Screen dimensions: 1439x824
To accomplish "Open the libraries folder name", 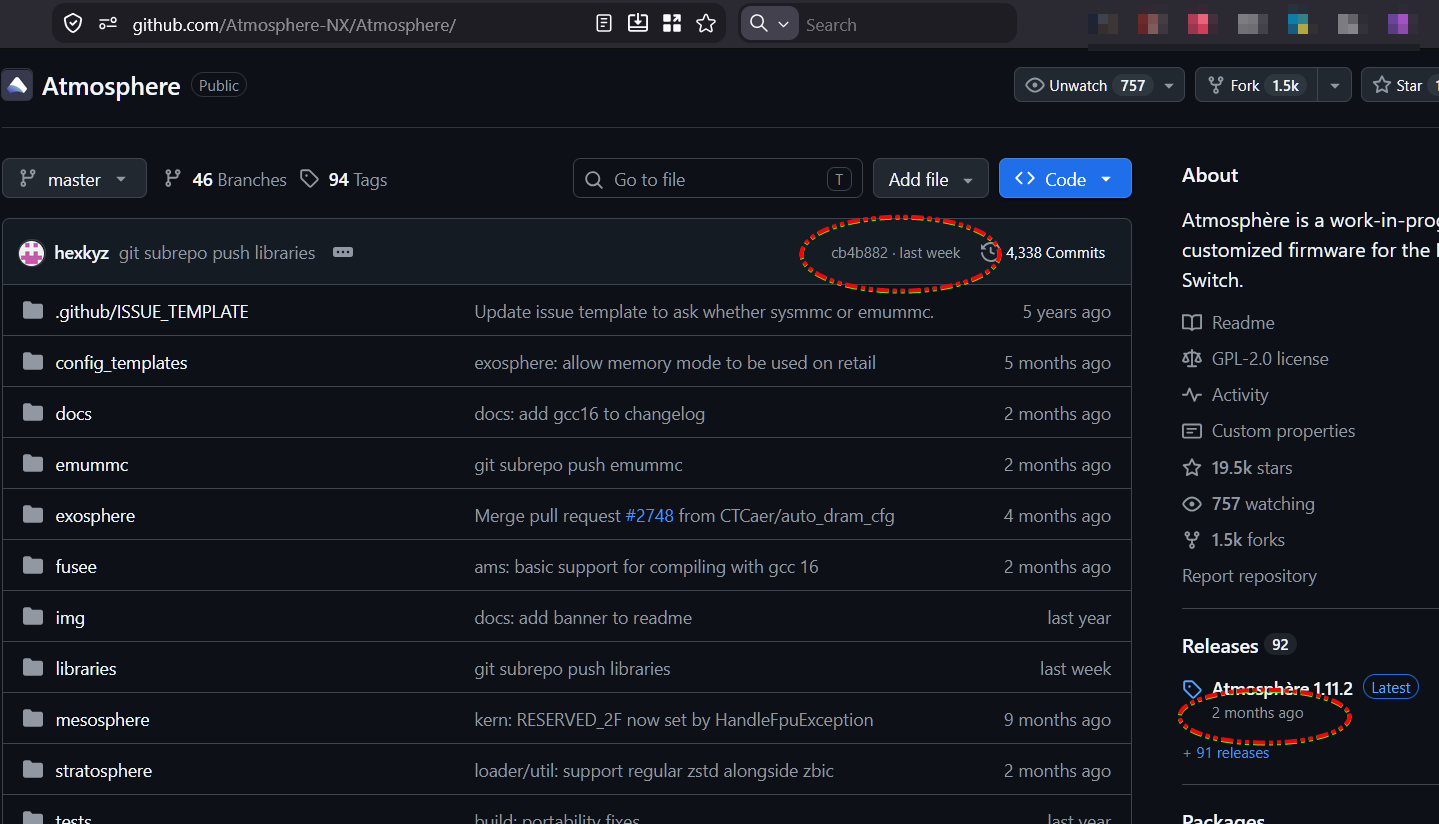I will pos(86,669).
